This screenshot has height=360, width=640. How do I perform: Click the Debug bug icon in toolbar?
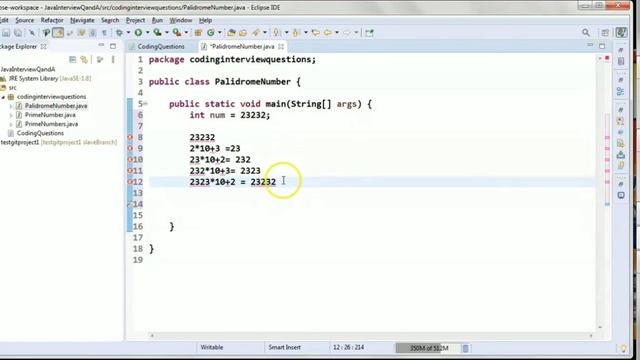click(119, 33)
